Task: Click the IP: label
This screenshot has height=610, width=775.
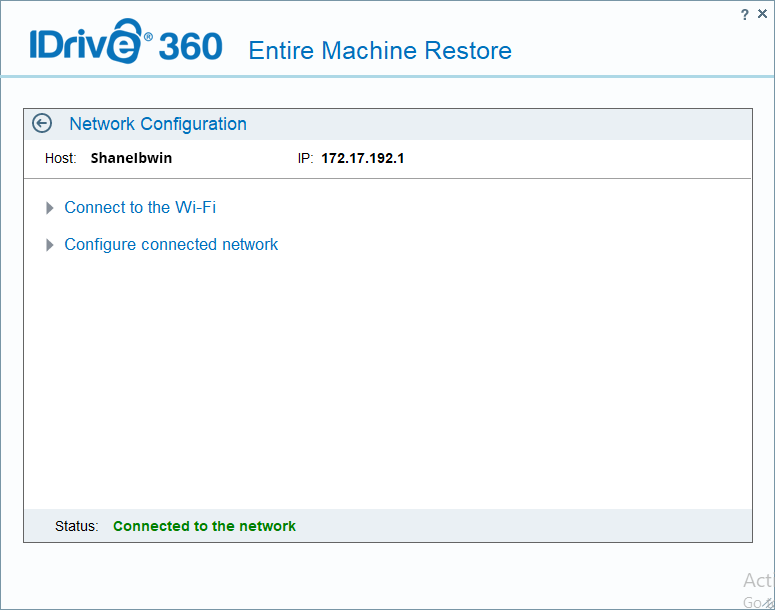Action: click(x=305, y=158)
